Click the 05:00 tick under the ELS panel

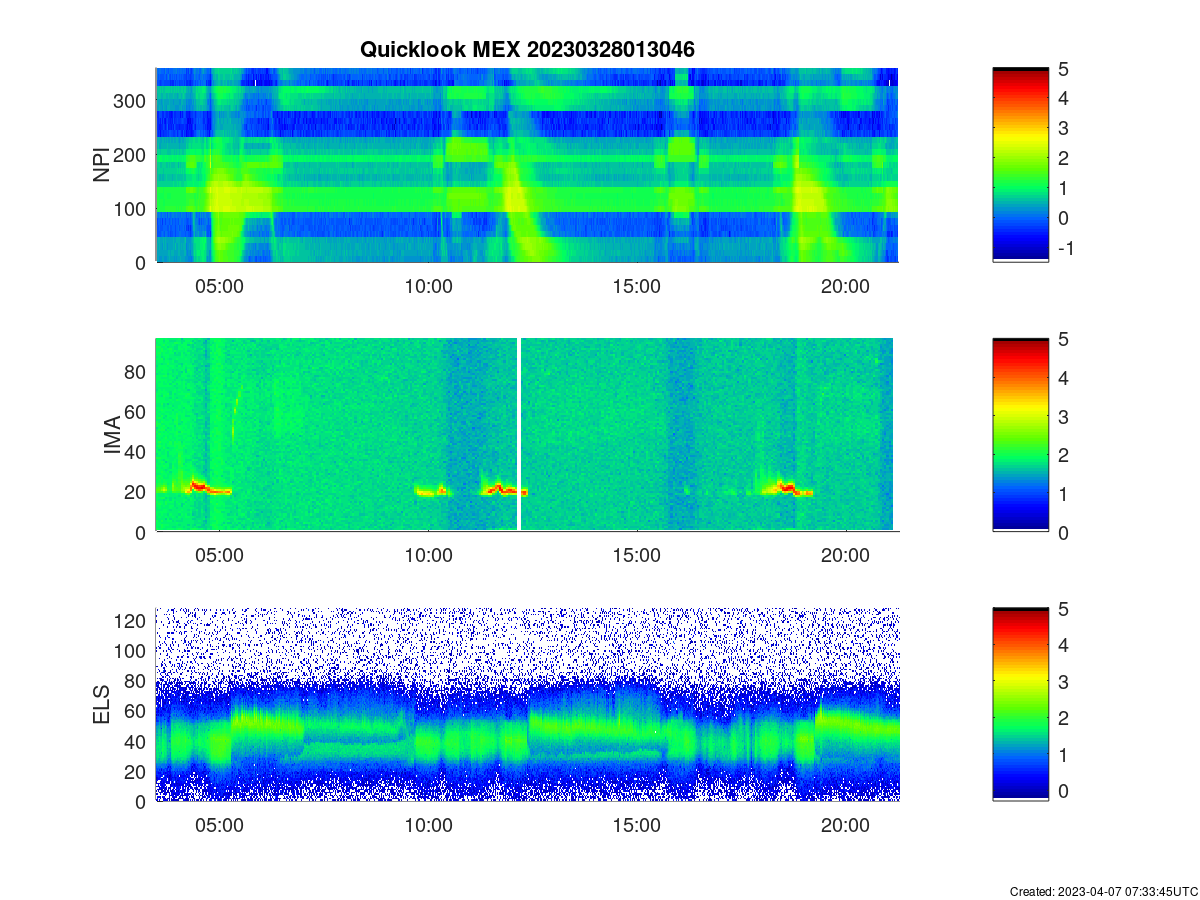pos(219,825)
